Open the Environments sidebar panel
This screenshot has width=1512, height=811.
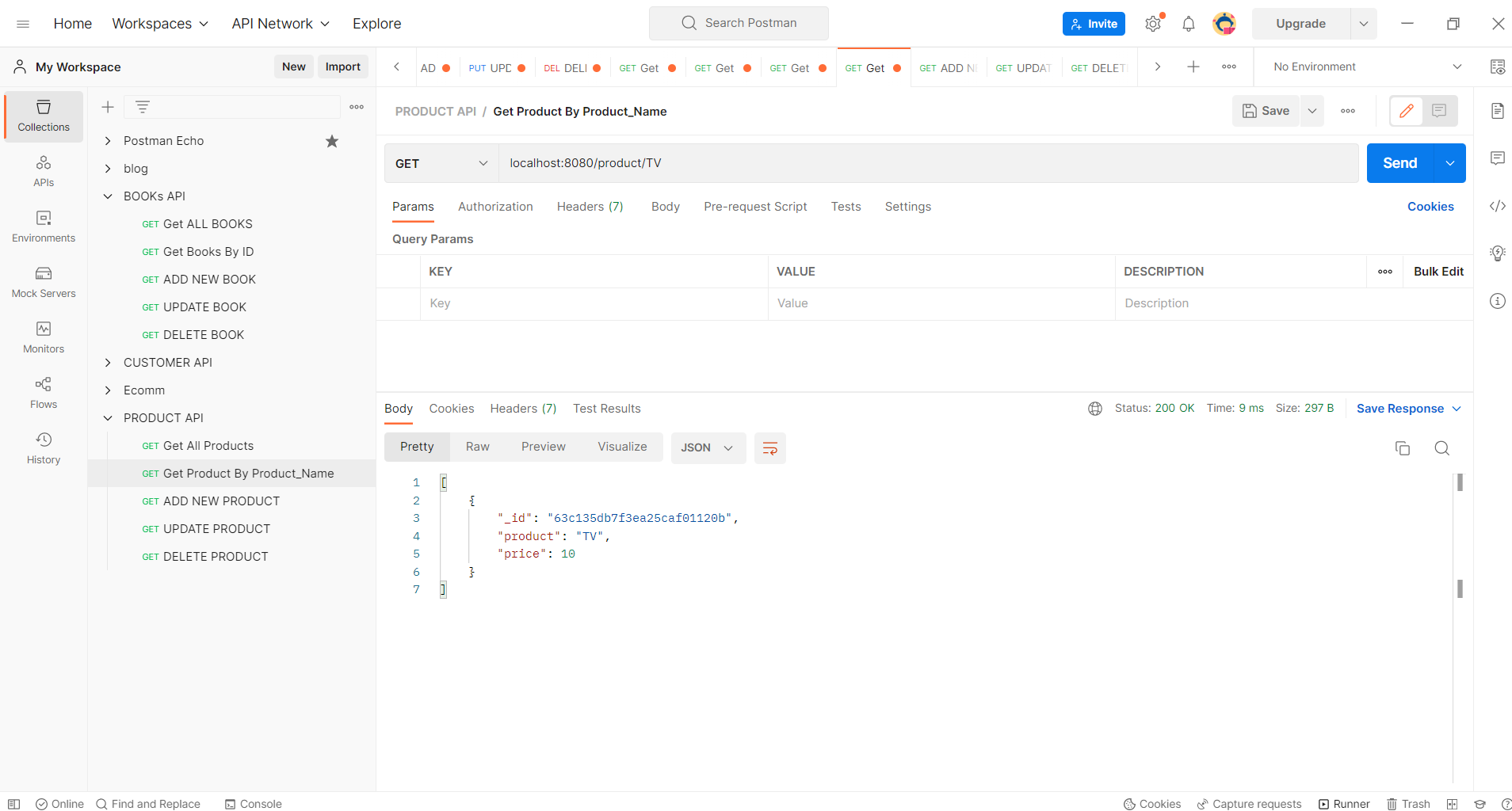click(44, 227)
